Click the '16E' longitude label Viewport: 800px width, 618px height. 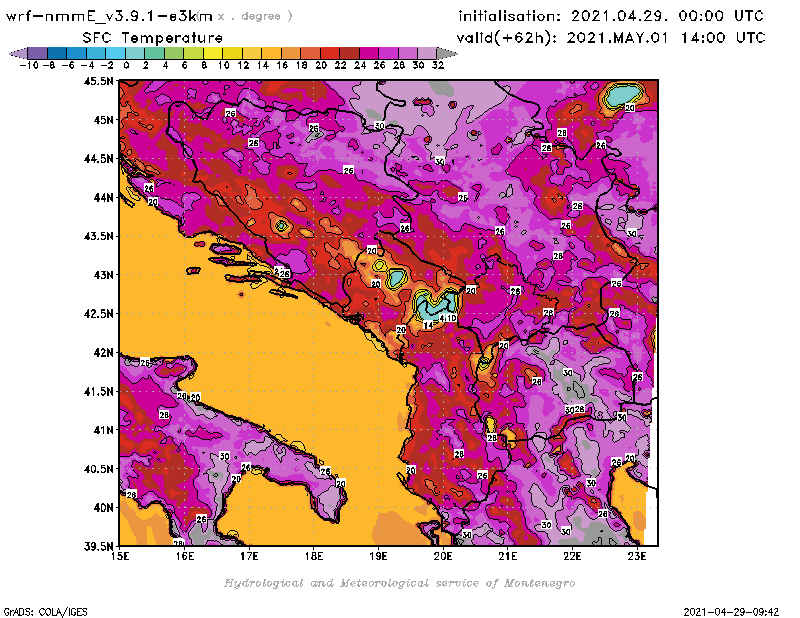pos(185,556)
